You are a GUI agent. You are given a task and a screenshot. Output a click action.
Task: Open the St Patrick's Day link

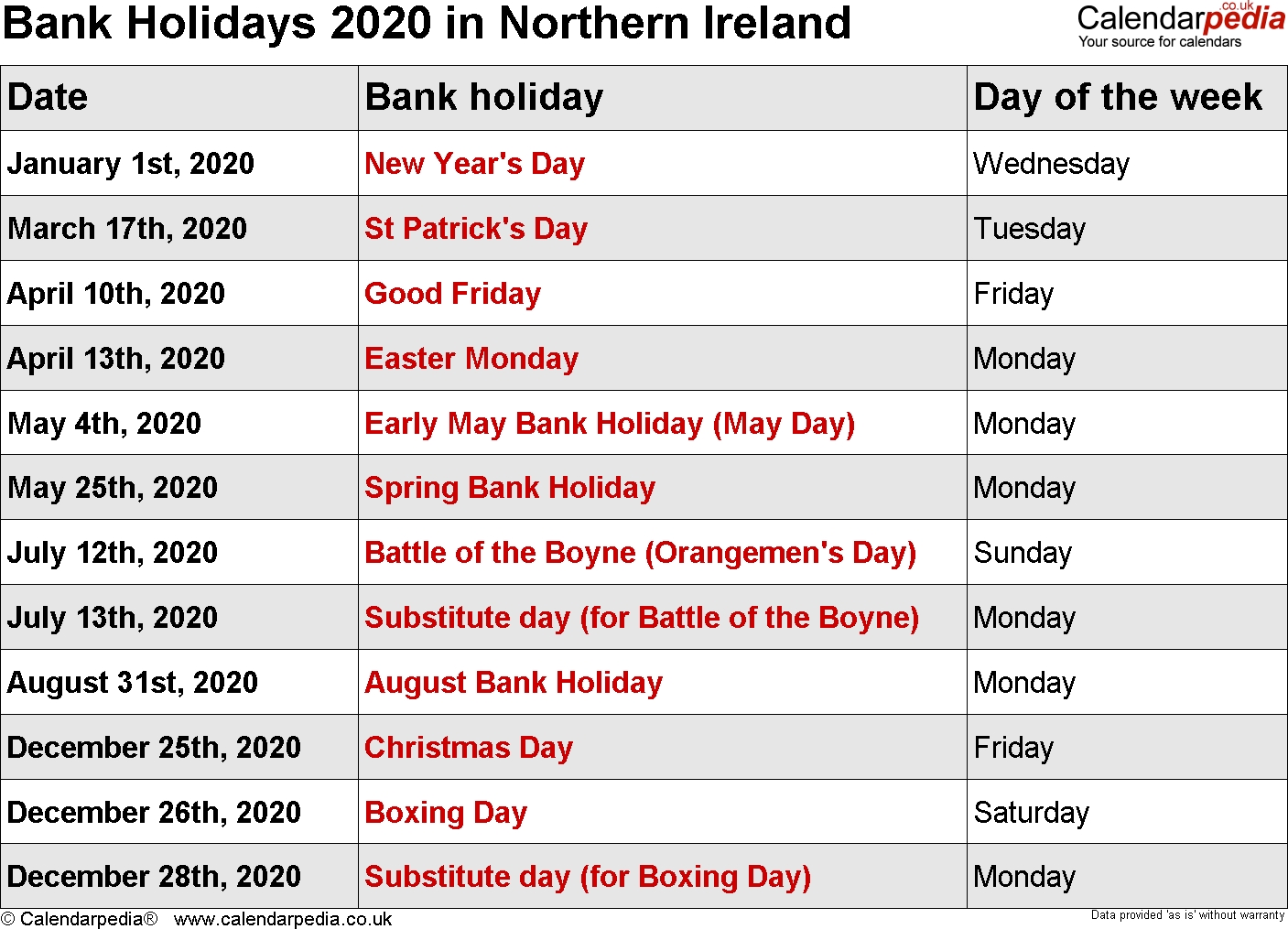pyautogui.click(x=476, y=229)
